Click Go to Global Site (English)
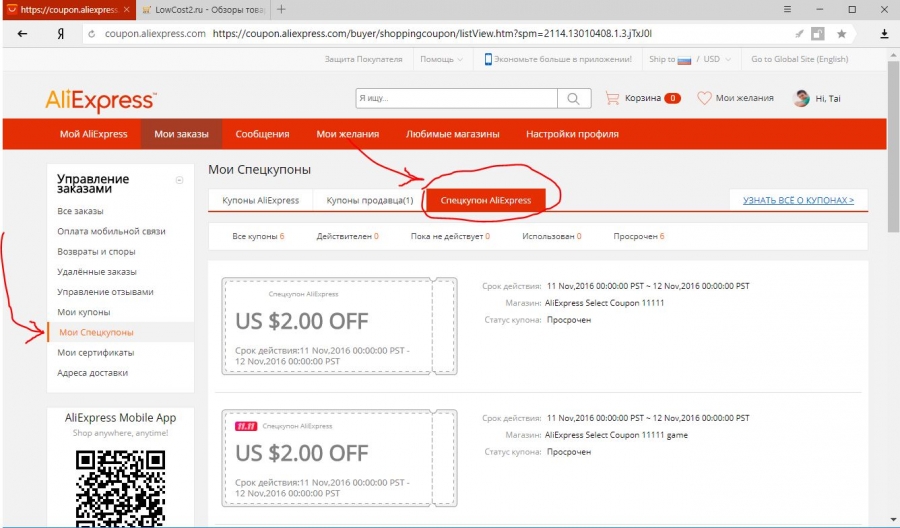 tap(800, 59)
